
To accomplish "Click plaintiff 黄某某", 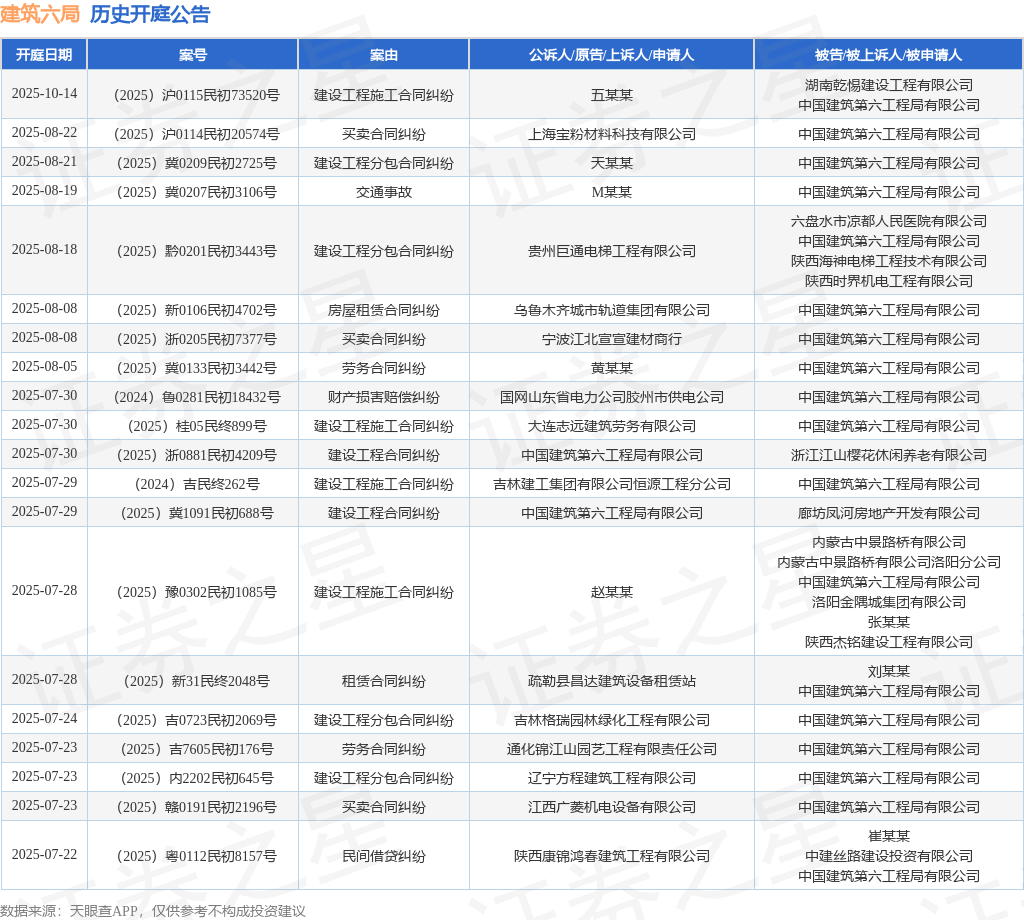I will pos(612,368).
